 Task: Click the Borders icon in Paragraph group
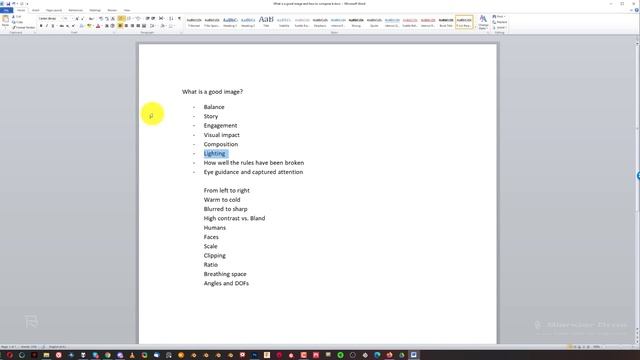pos(171,26)
